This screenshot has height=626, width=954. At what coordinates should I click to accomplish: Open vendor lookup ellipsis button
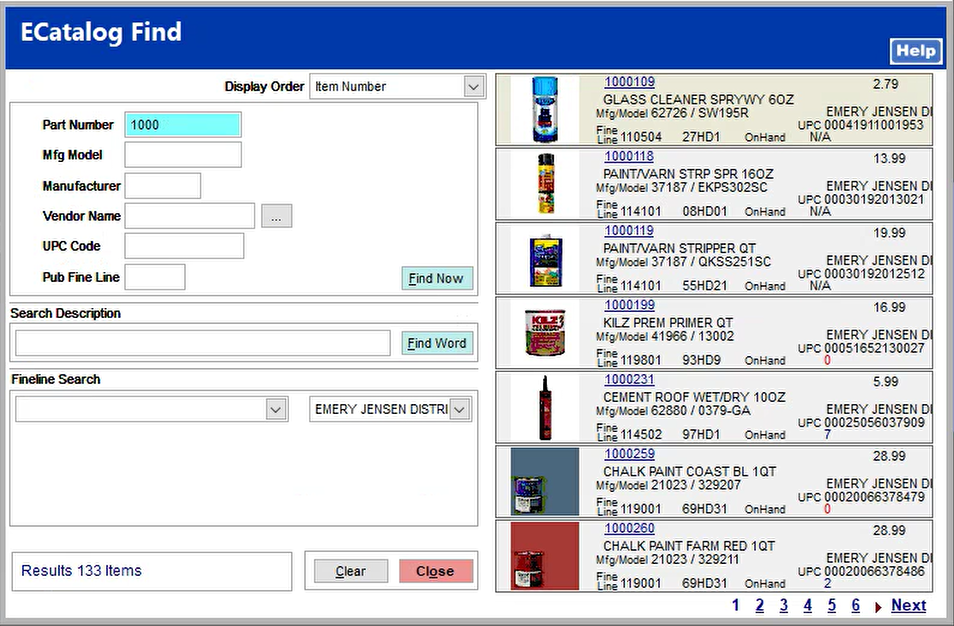click(x=276, y=216)
